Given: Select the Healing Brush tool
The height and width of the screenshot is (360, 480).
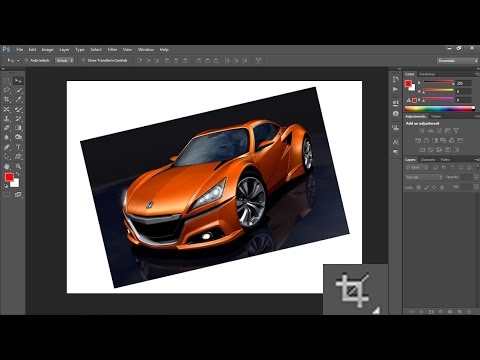Looking at the screenshot, I should tap(7, 109).
